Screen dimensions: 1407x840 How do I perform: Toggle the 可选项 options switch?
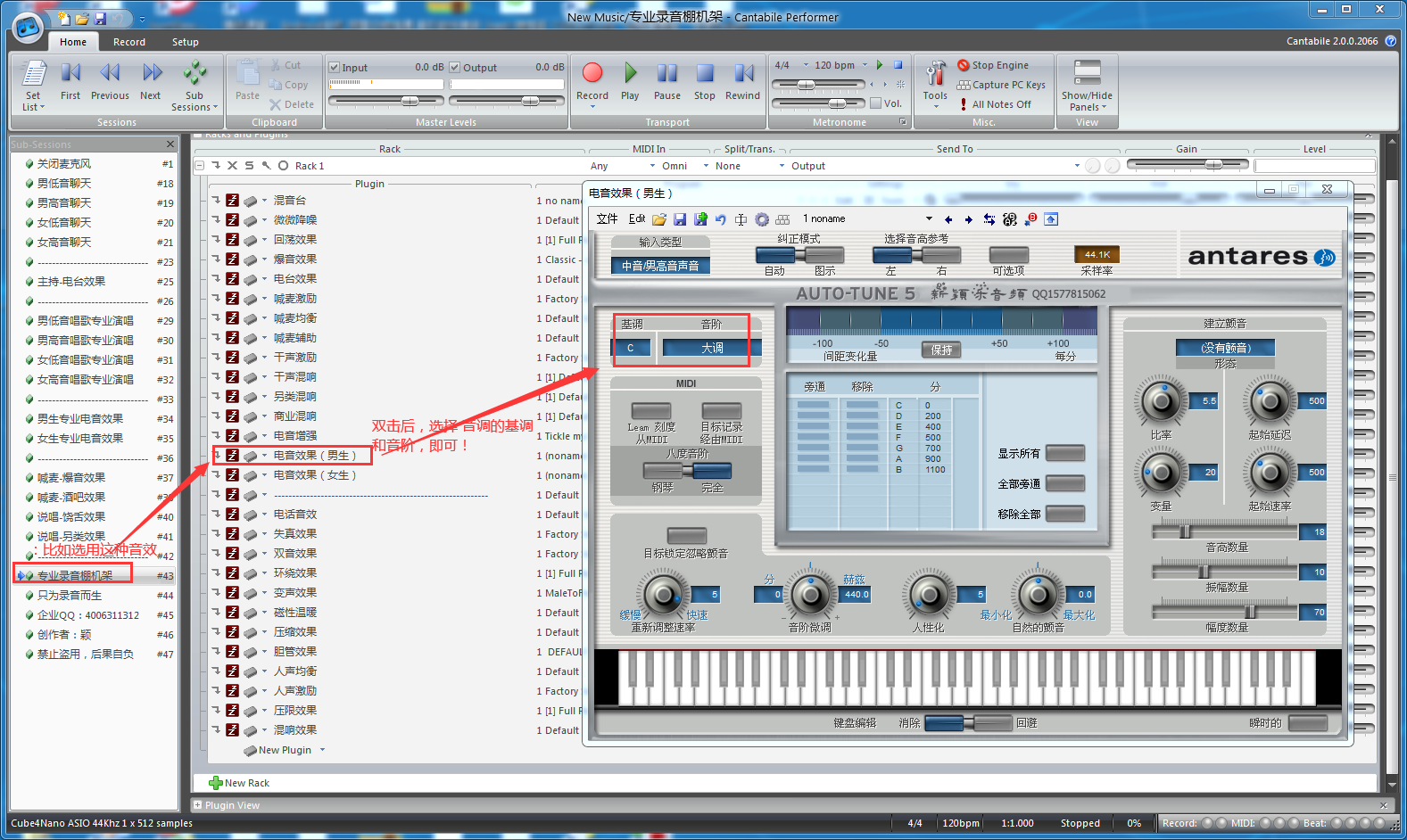tap(1009, 255)
